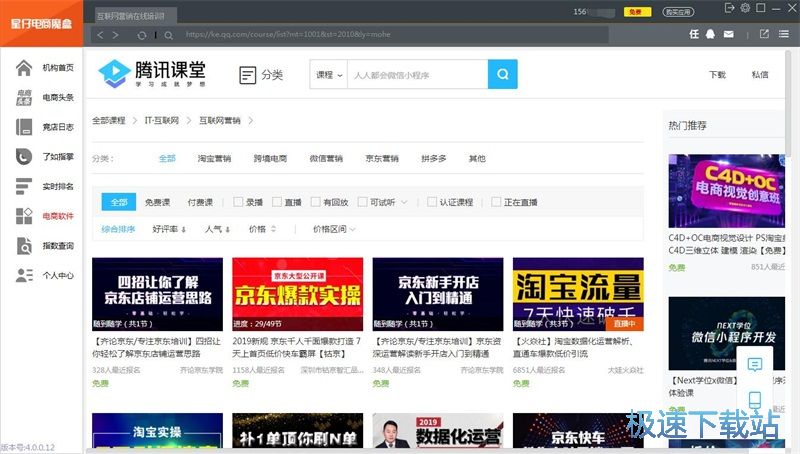Expand the arrow next to 可试听
The height and width of the screenshot is (454, 800).
404,203
